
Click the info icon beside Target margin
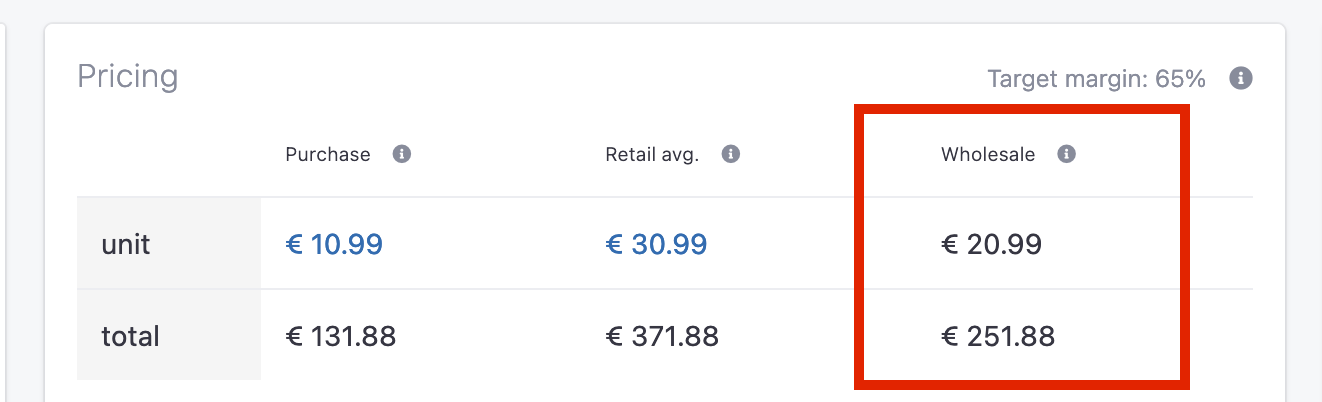pyautogui.click(x=1241, y=78)
